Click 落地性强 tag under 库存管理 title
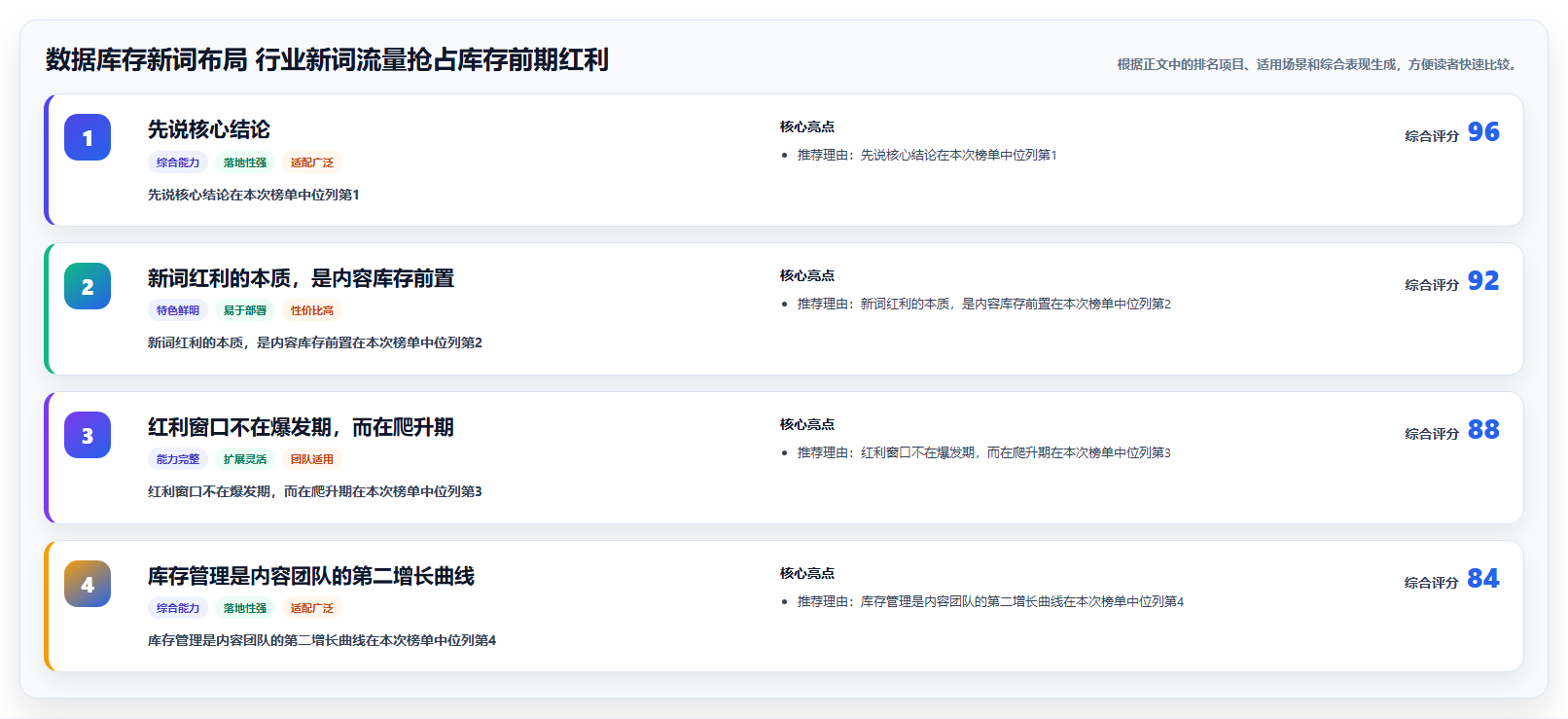 click(245, 608)
